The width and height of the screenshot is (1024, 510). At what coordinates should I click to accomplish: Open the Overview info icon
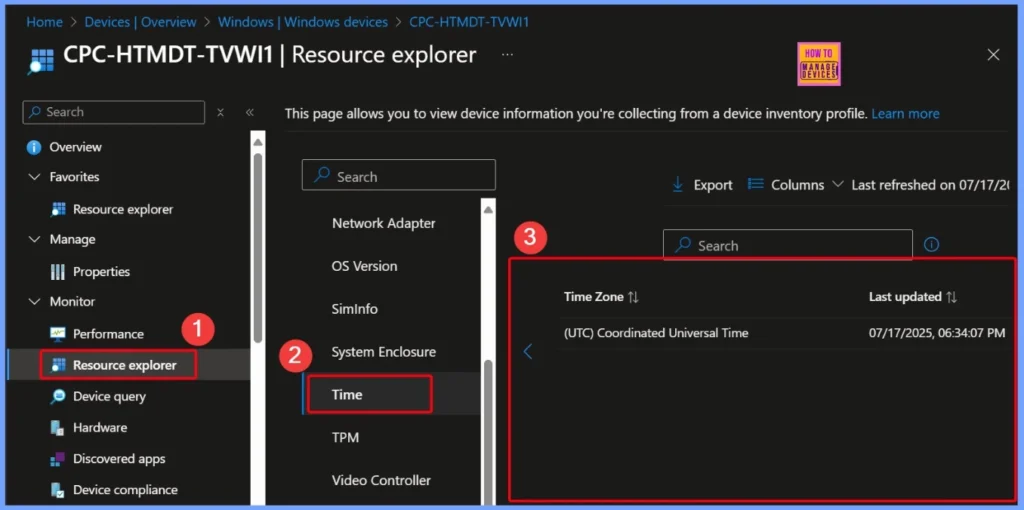[34, 148]
